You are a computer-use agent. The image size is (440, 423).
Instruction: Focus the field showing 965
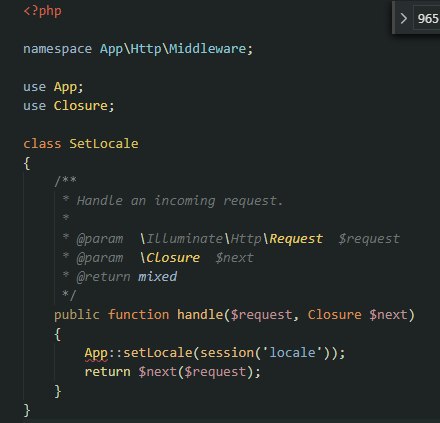tap(427, 18)
